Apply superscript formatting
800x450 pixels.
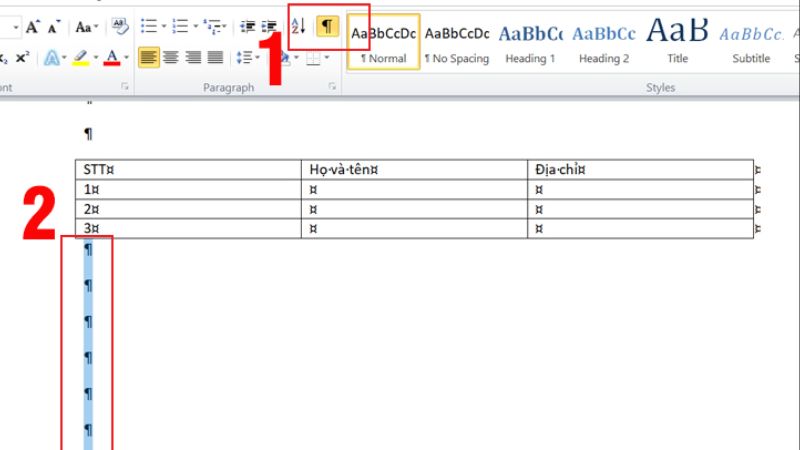click(22, 58)
